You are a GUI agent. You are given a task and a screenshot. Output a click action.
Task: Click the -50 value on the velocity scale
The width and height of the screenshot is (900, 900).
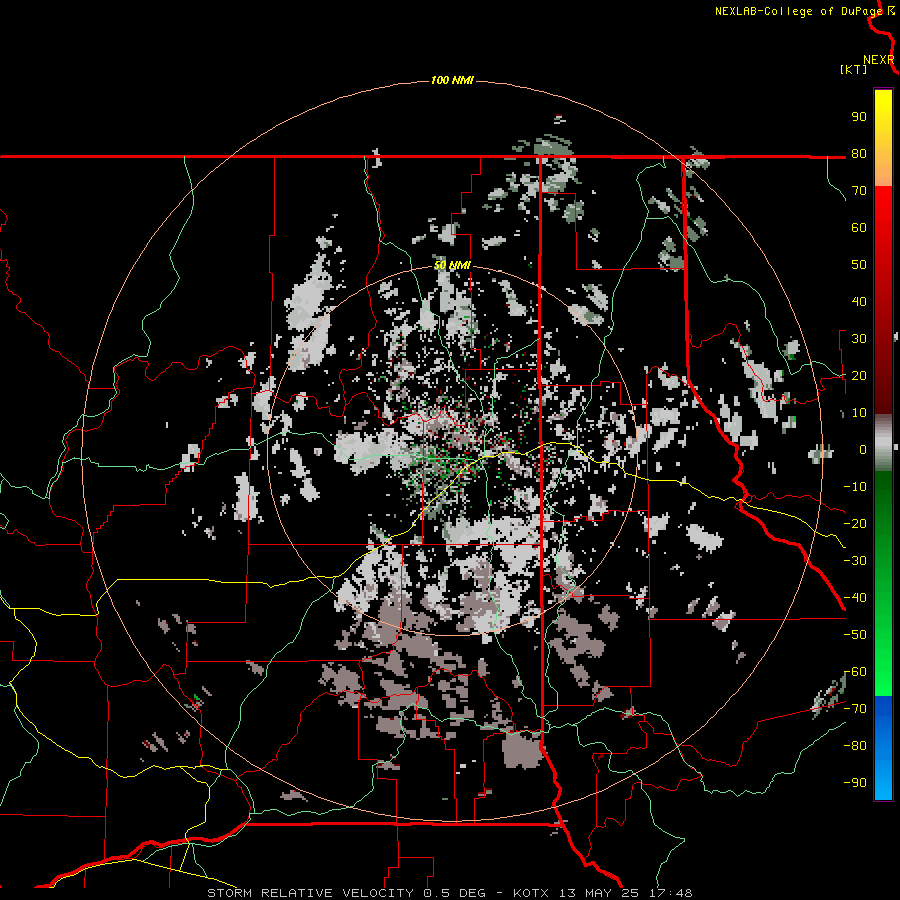[855, 635]
